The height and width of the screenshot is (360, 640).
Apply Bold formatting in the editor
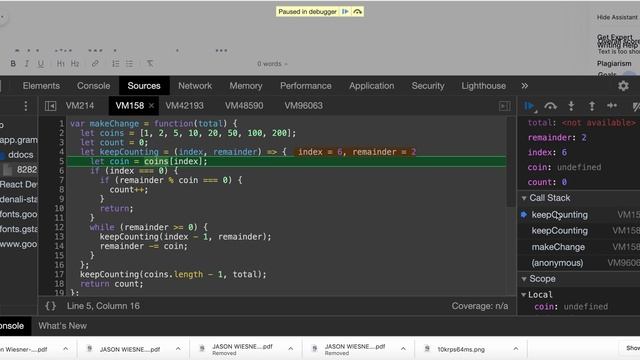click(13, 64)
